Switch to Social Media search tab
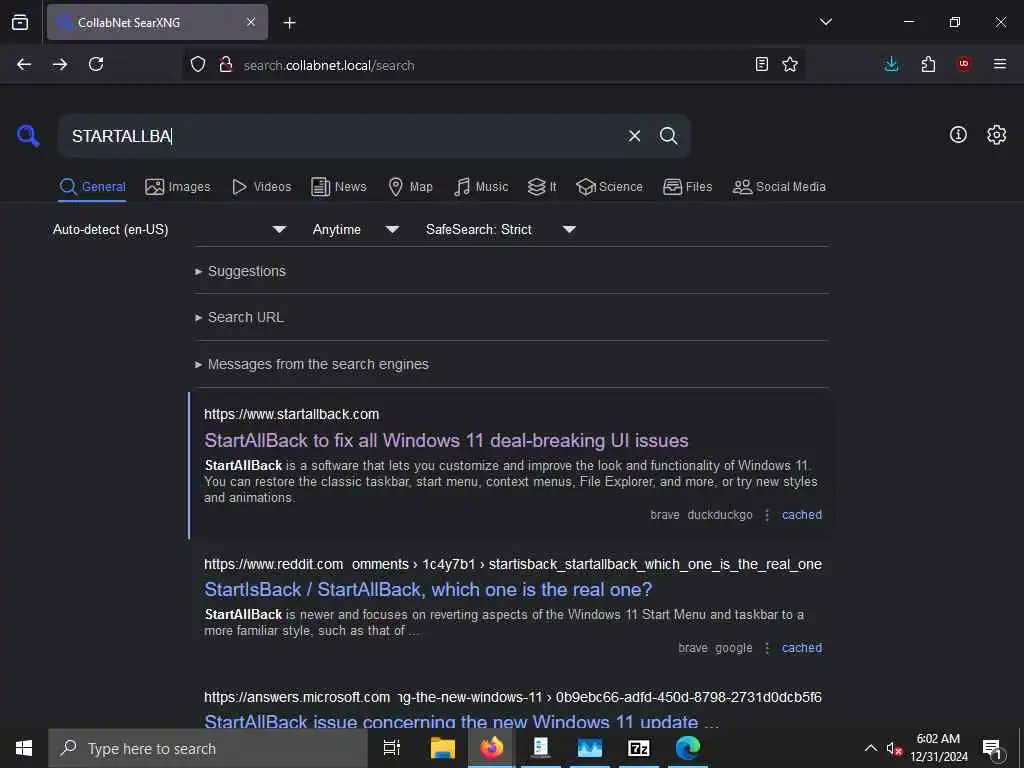The height and width of the screenshot is (768, 1024). 779,187
